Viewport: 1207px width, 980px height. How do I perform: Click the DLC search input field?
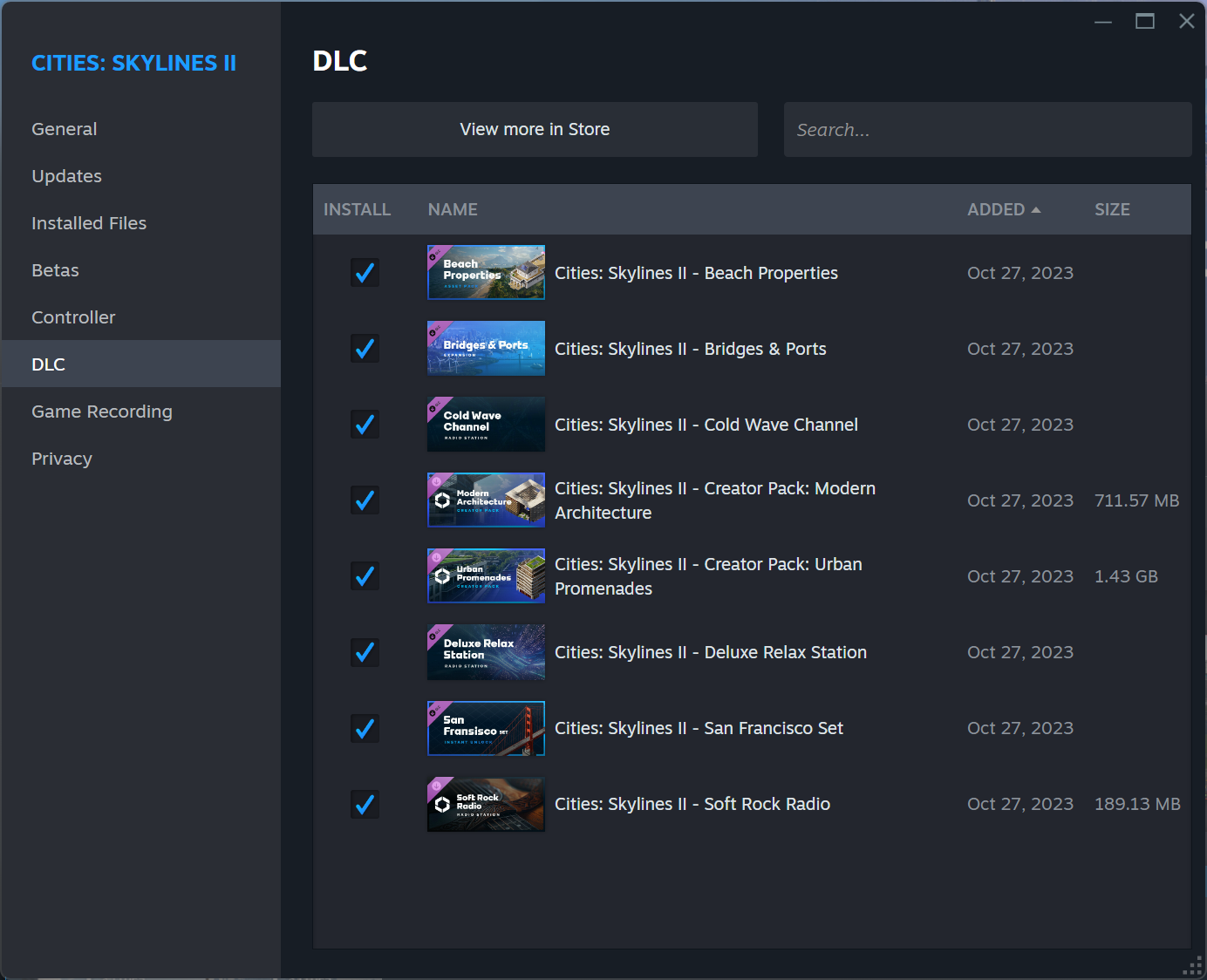(x=987, y=130)
